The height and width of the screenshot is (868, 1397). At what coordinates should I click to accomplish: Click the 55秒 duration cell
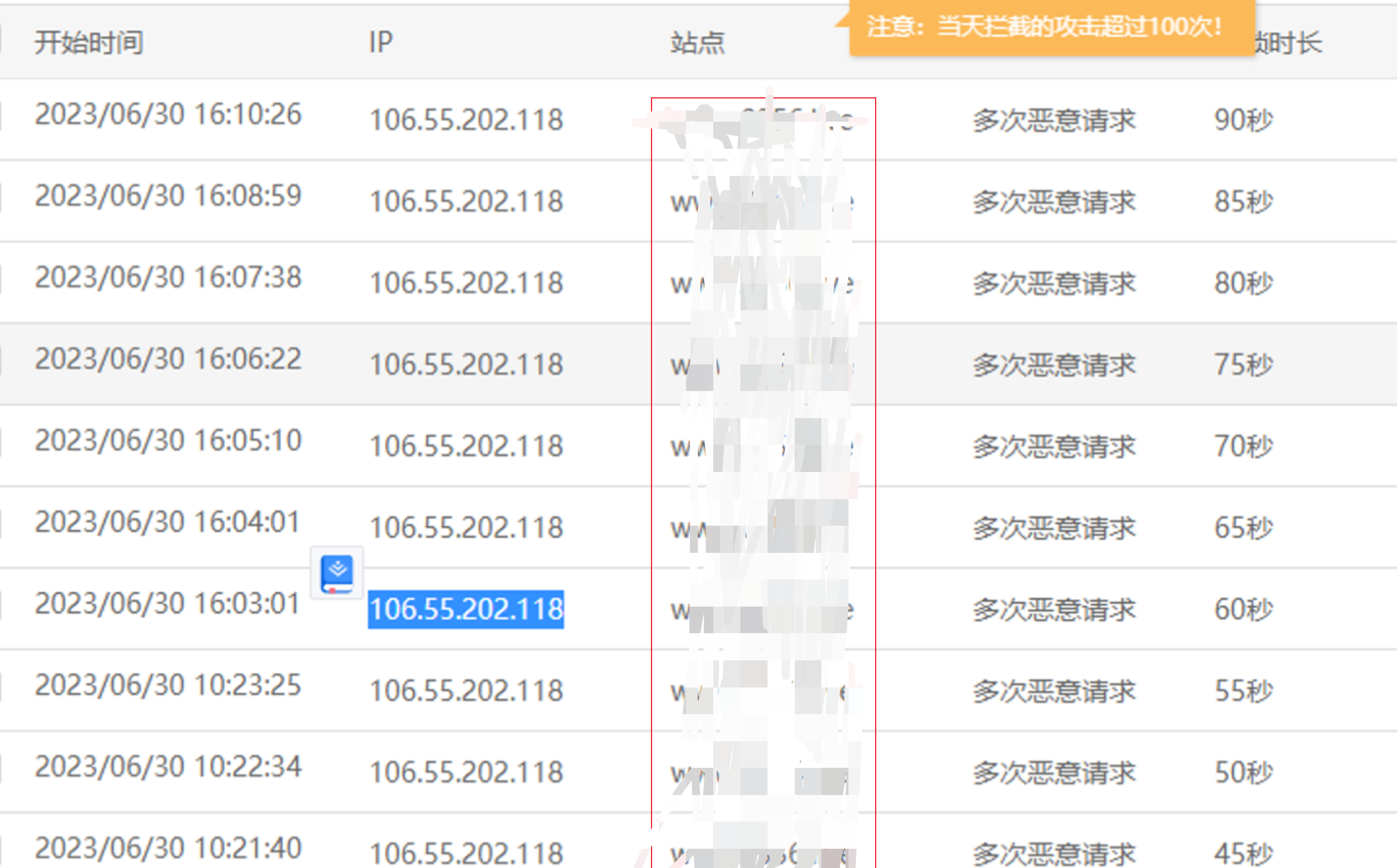point(1242,691)
